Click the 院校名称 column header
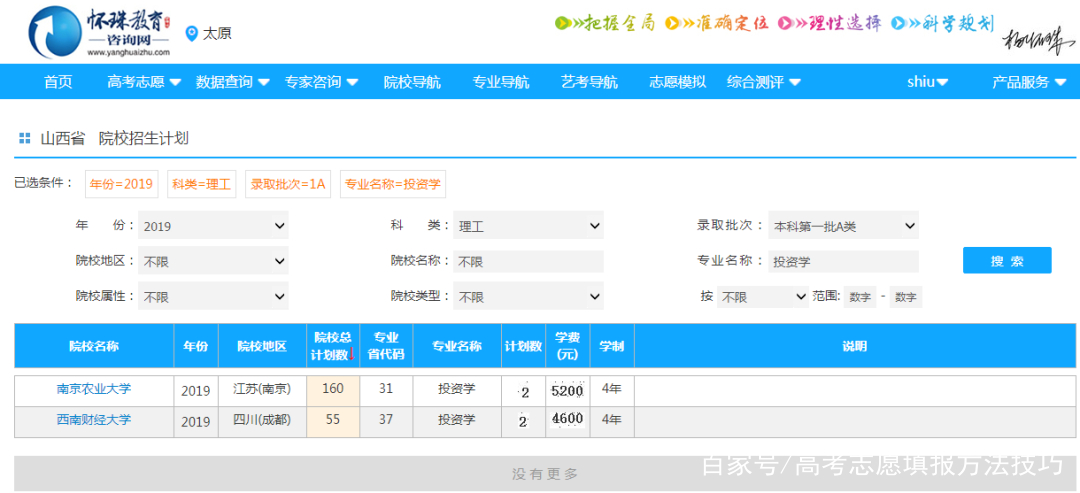This screenshot has height=493, width=1080. pos(94,346)
